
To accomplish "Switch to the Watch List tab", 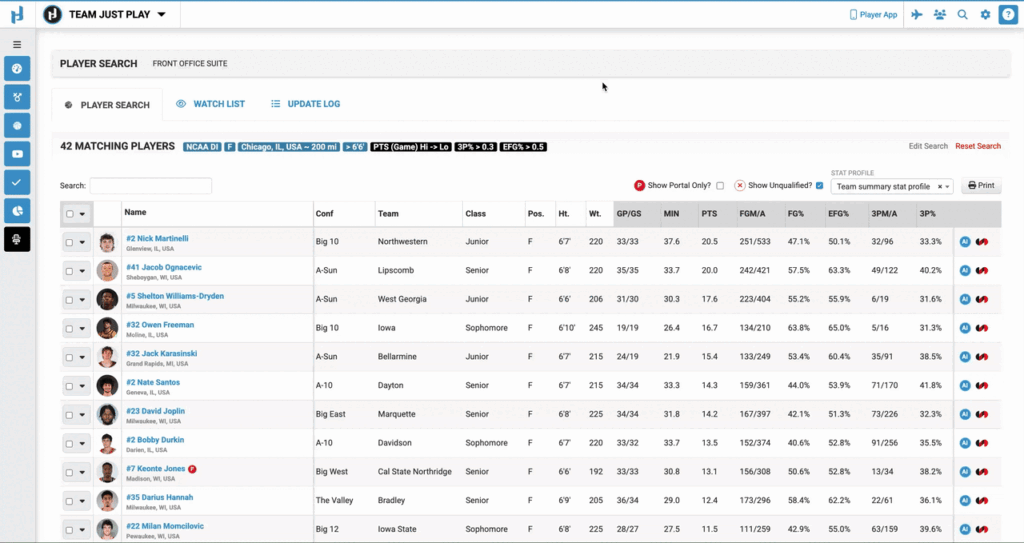I will (210, 104).
